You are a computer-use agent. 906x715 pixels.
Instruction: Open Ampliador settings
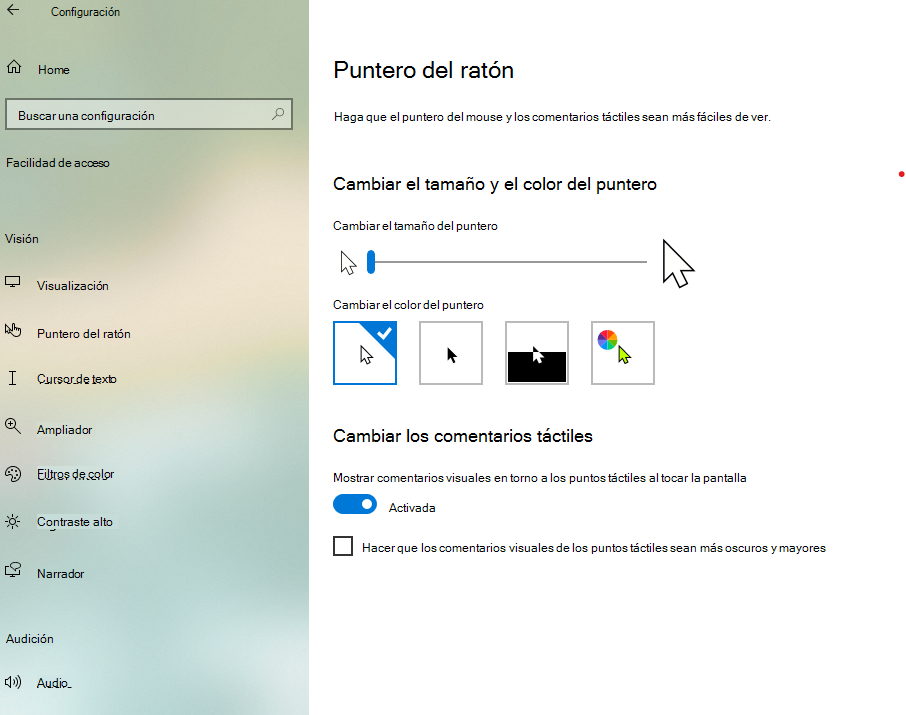point(65,429)
